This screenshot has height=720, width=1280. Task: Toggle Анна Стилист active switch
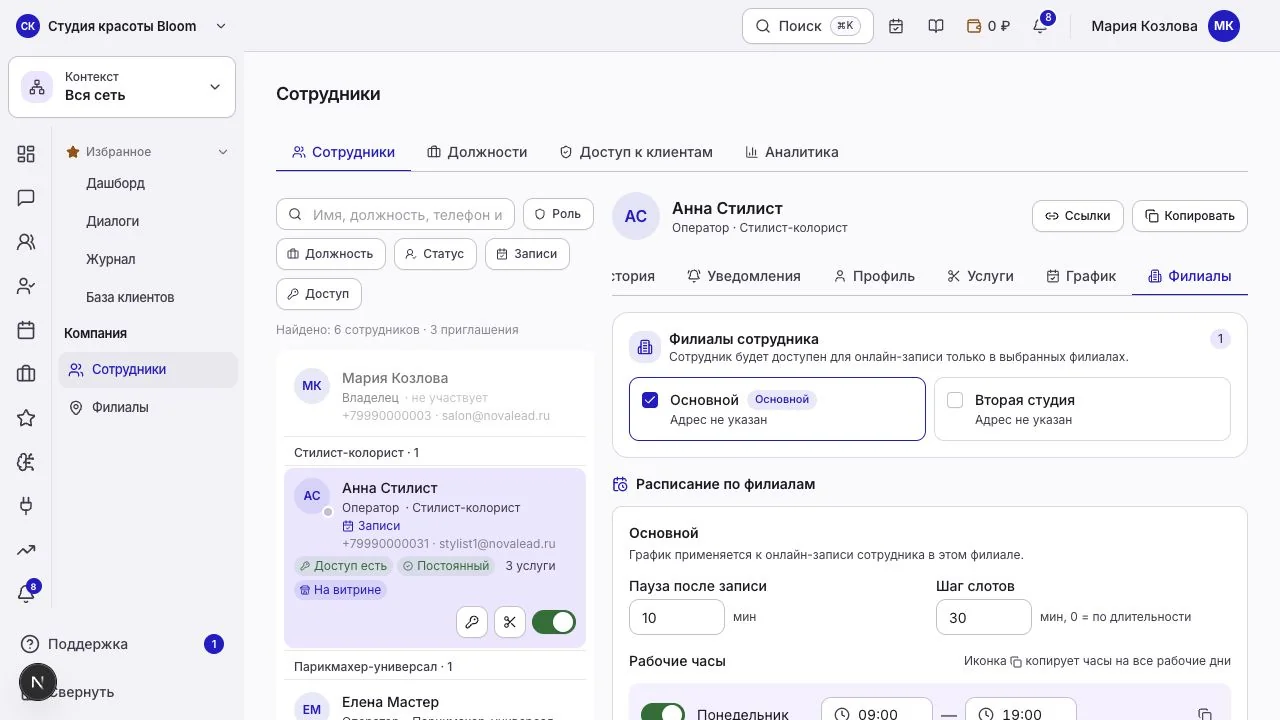(x=554, y=622)
